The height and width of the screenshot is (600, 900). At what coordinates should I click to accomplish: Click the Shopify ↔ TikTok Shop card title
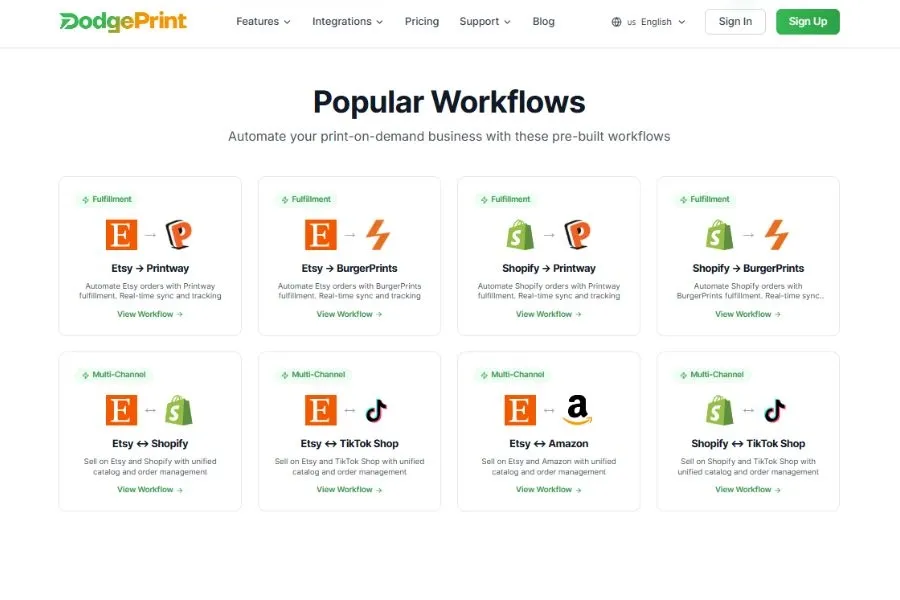tap(748, 444)
